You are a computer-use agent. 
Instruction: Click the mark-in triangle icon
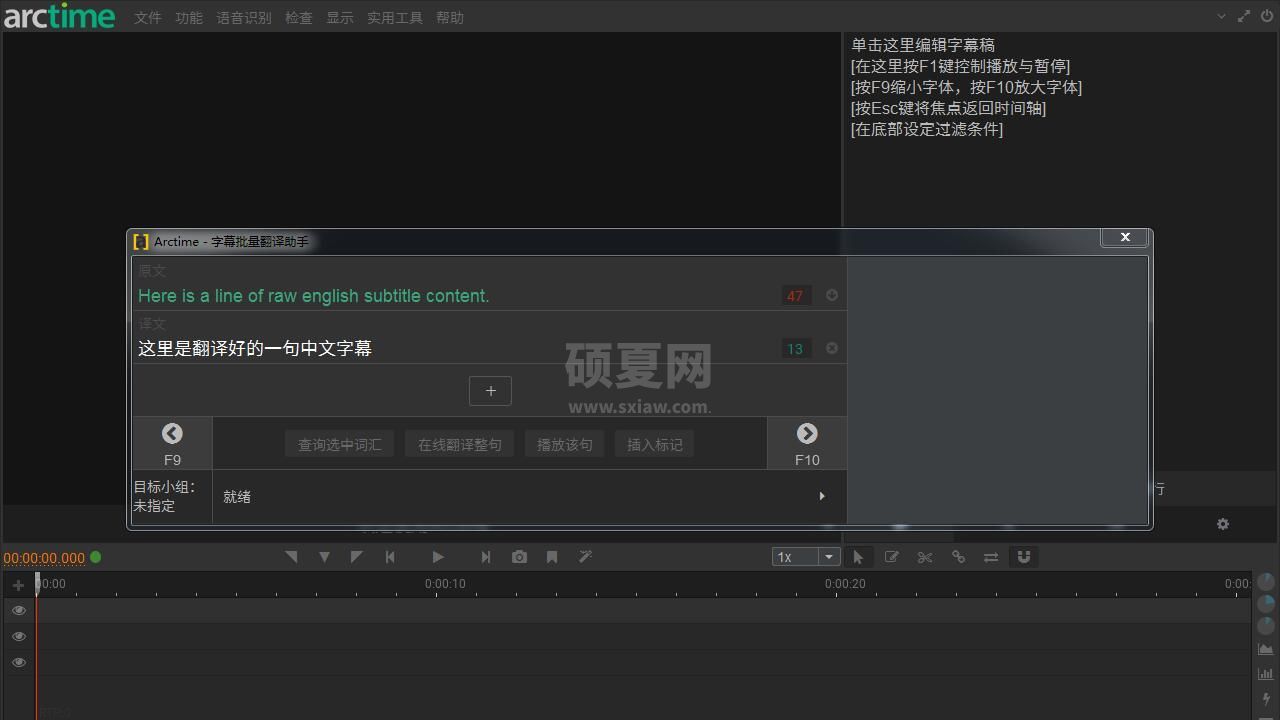pyautogui.click(x=291, y=557)
